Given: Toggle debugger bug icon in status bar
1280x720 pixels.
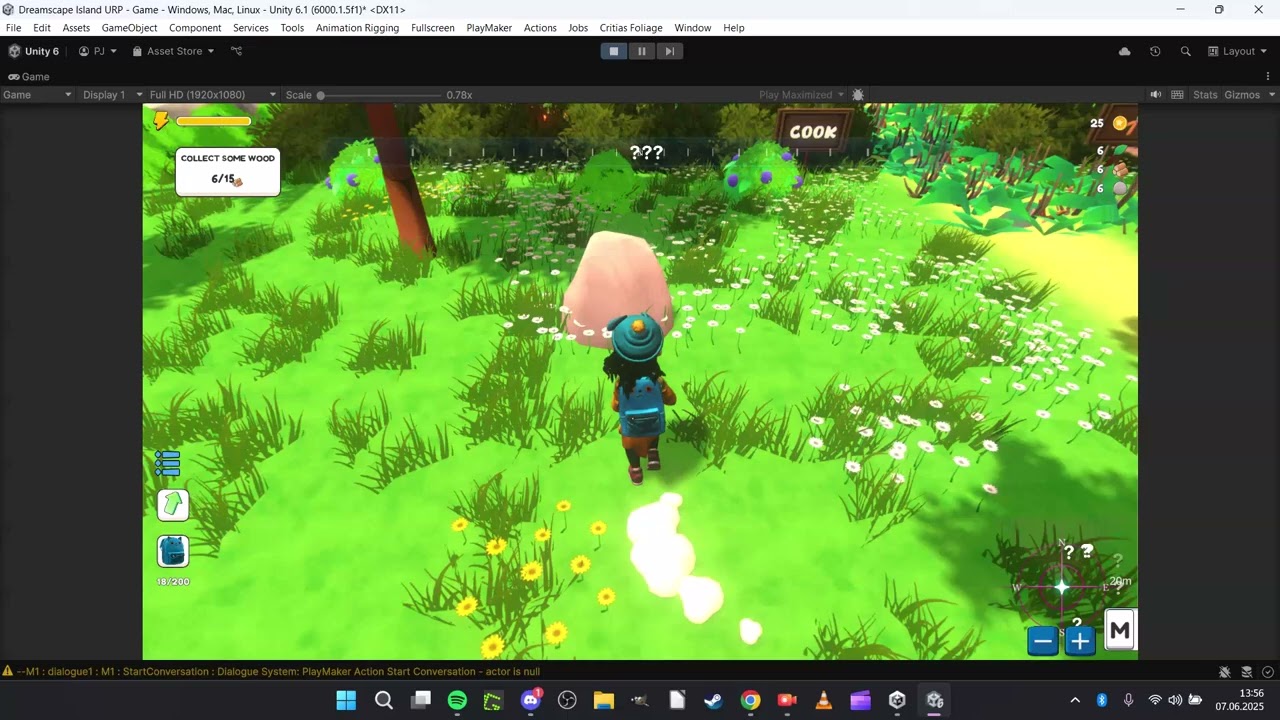Looking at the screenshot, I should (x=1225, y=672).
